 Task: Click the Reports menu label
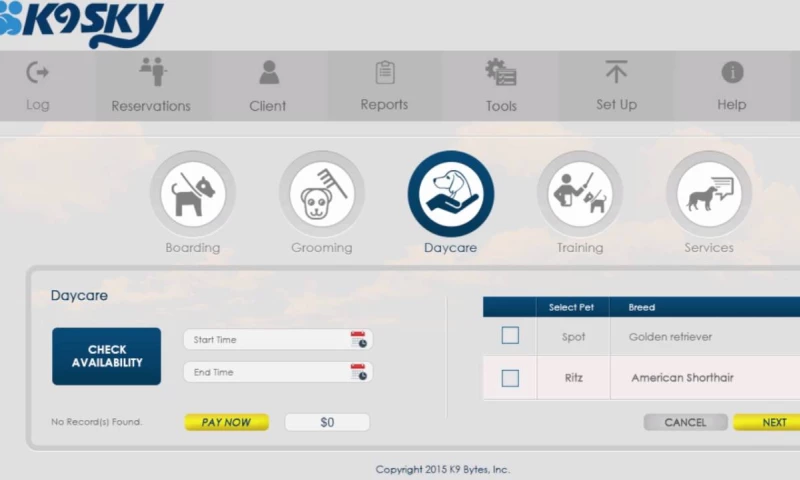click(x=384, y=105)
